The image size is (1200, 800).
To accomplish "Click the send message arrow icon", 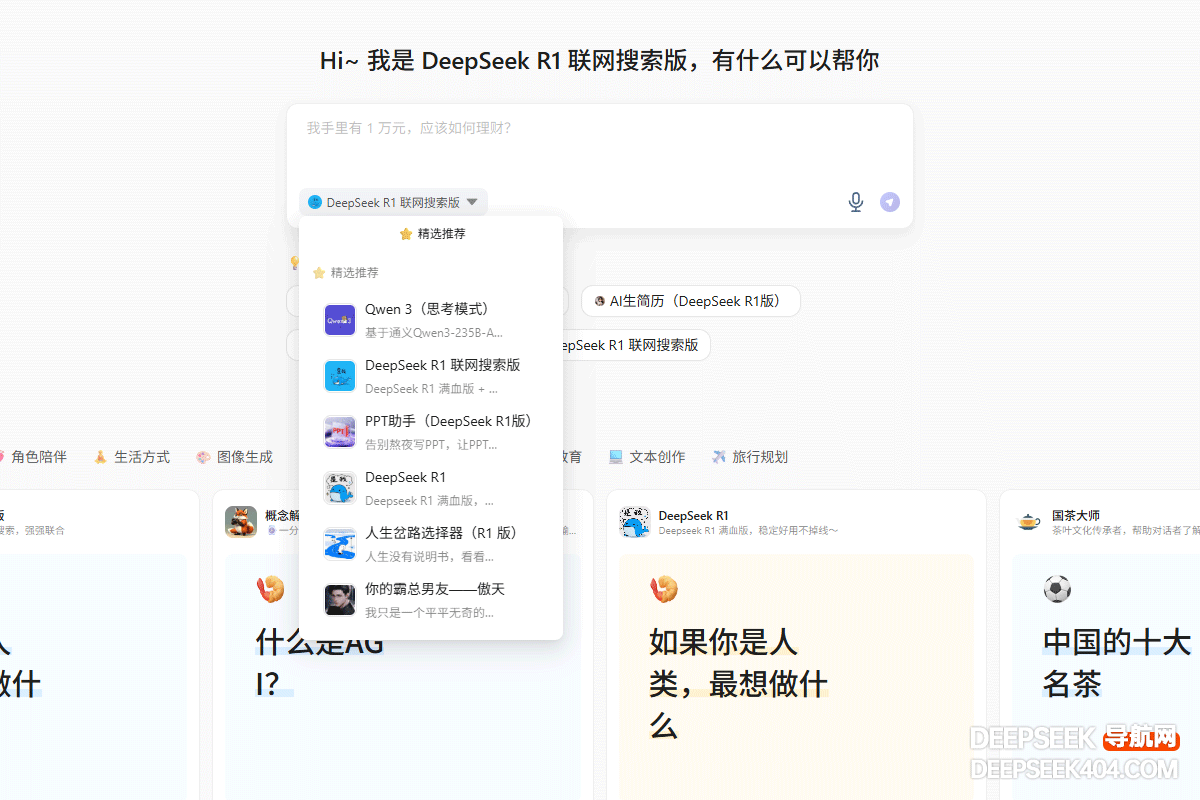I will click(x=890, y=202).
